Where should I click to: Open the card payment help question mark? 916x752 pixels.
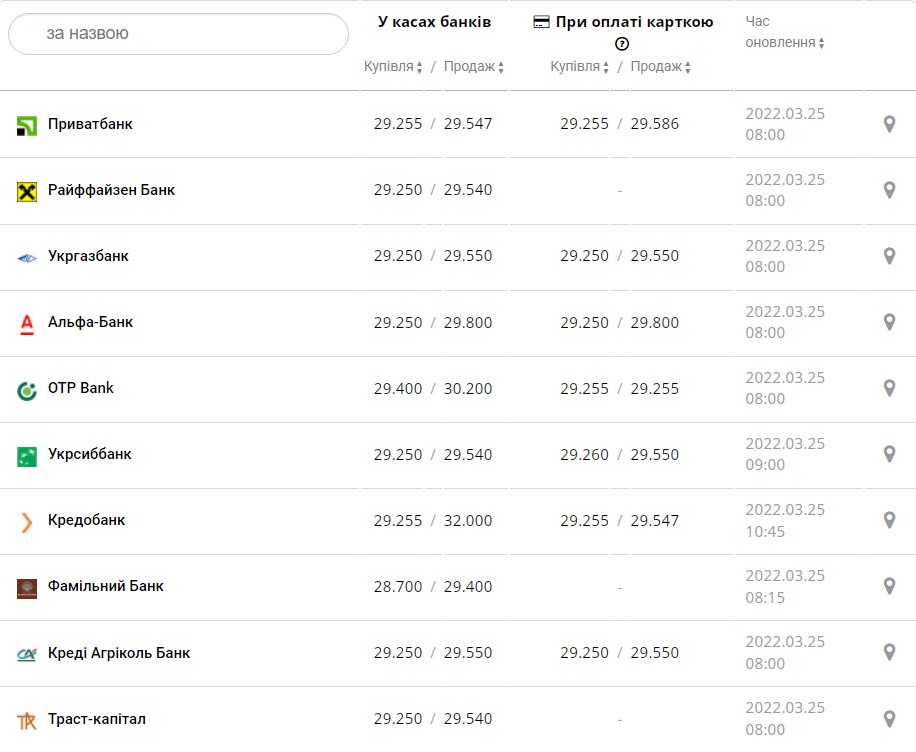pos(622,44)
